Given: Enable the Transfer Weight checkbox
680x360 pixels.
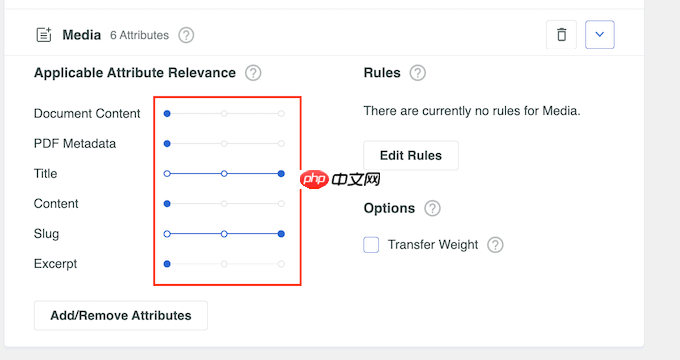Looking at the screenshot, I should pyautogui.click(x=371, y=245).
